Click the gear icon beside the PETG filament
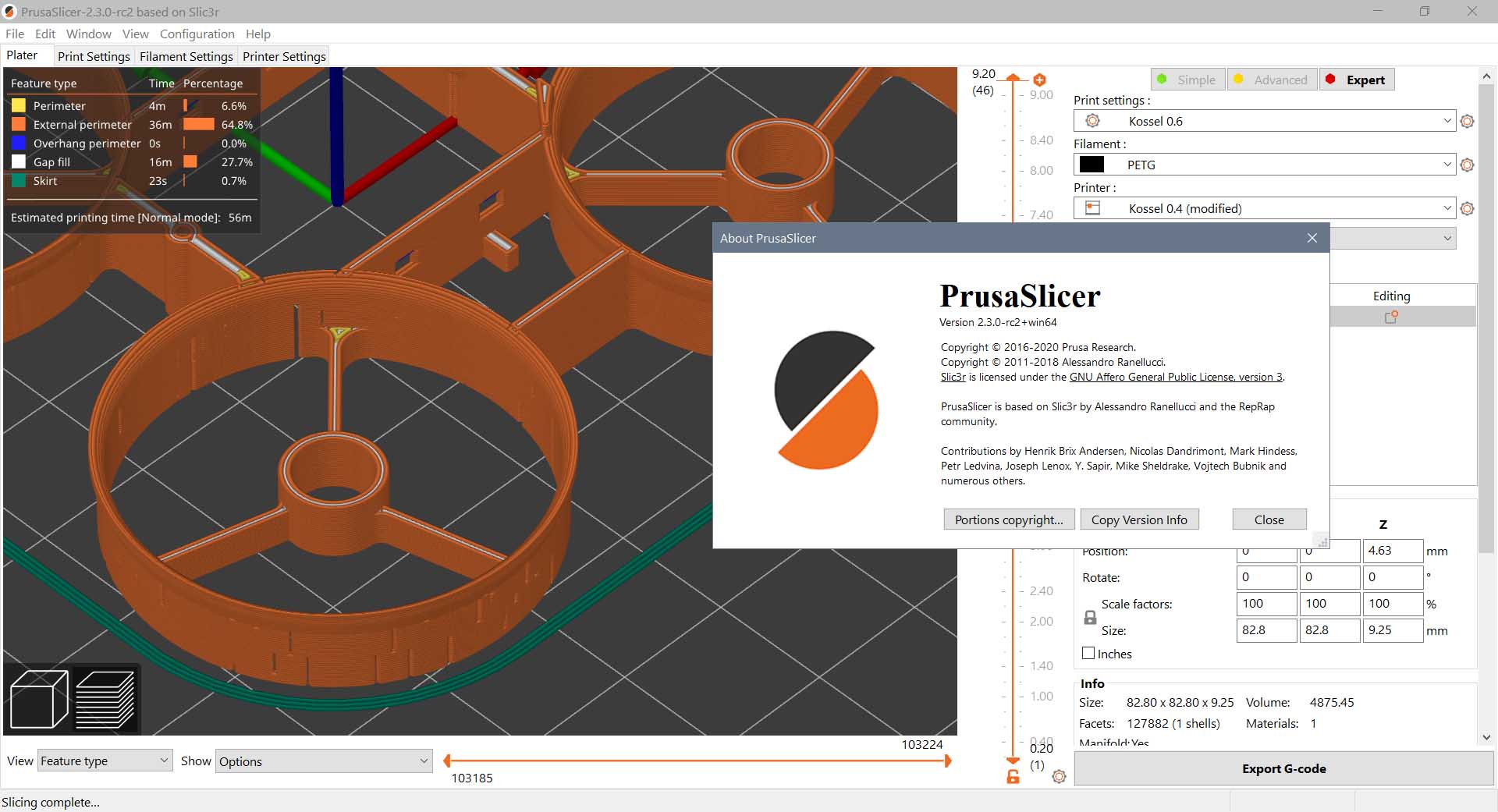Viewport: 1498px width, 812px height. (1467, 165)
